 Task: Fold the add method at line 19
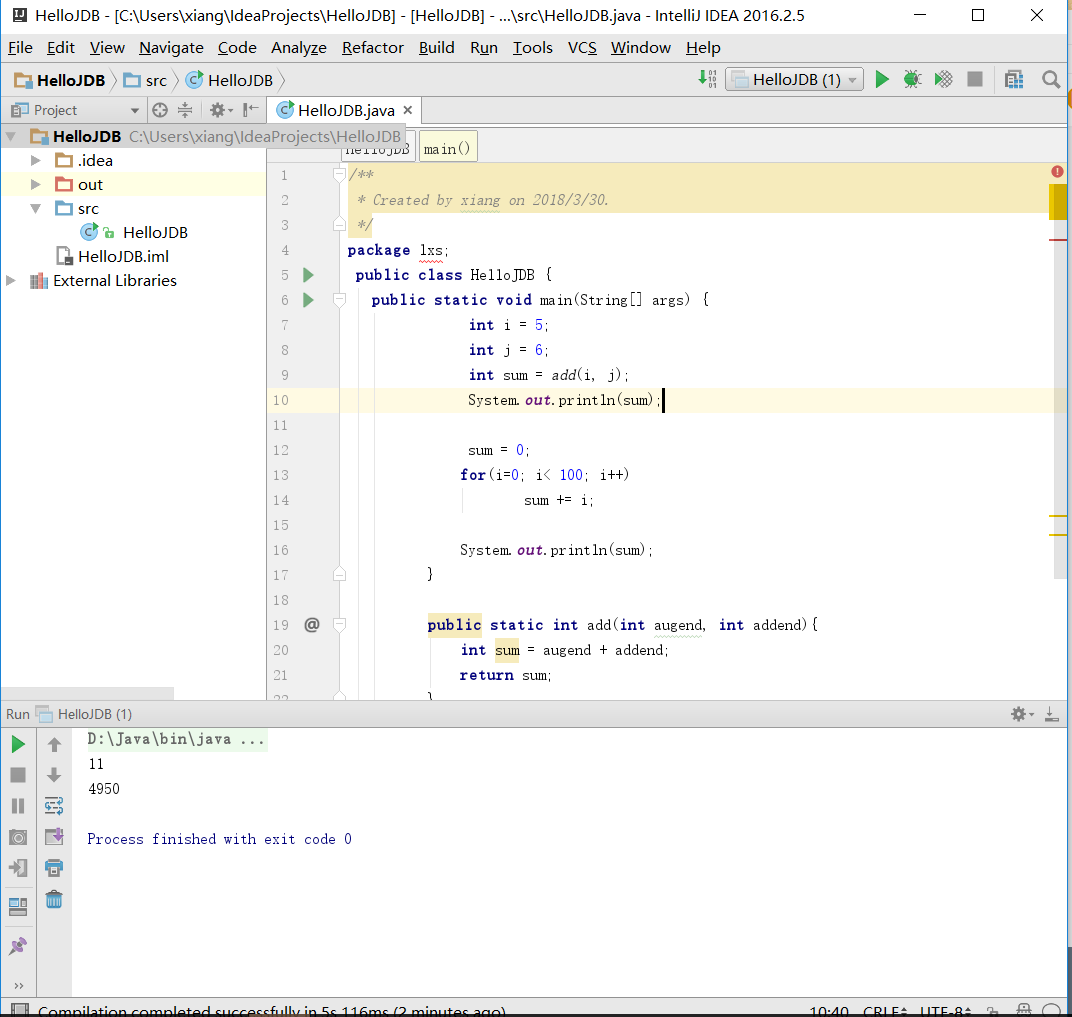[x=339, y=624]
